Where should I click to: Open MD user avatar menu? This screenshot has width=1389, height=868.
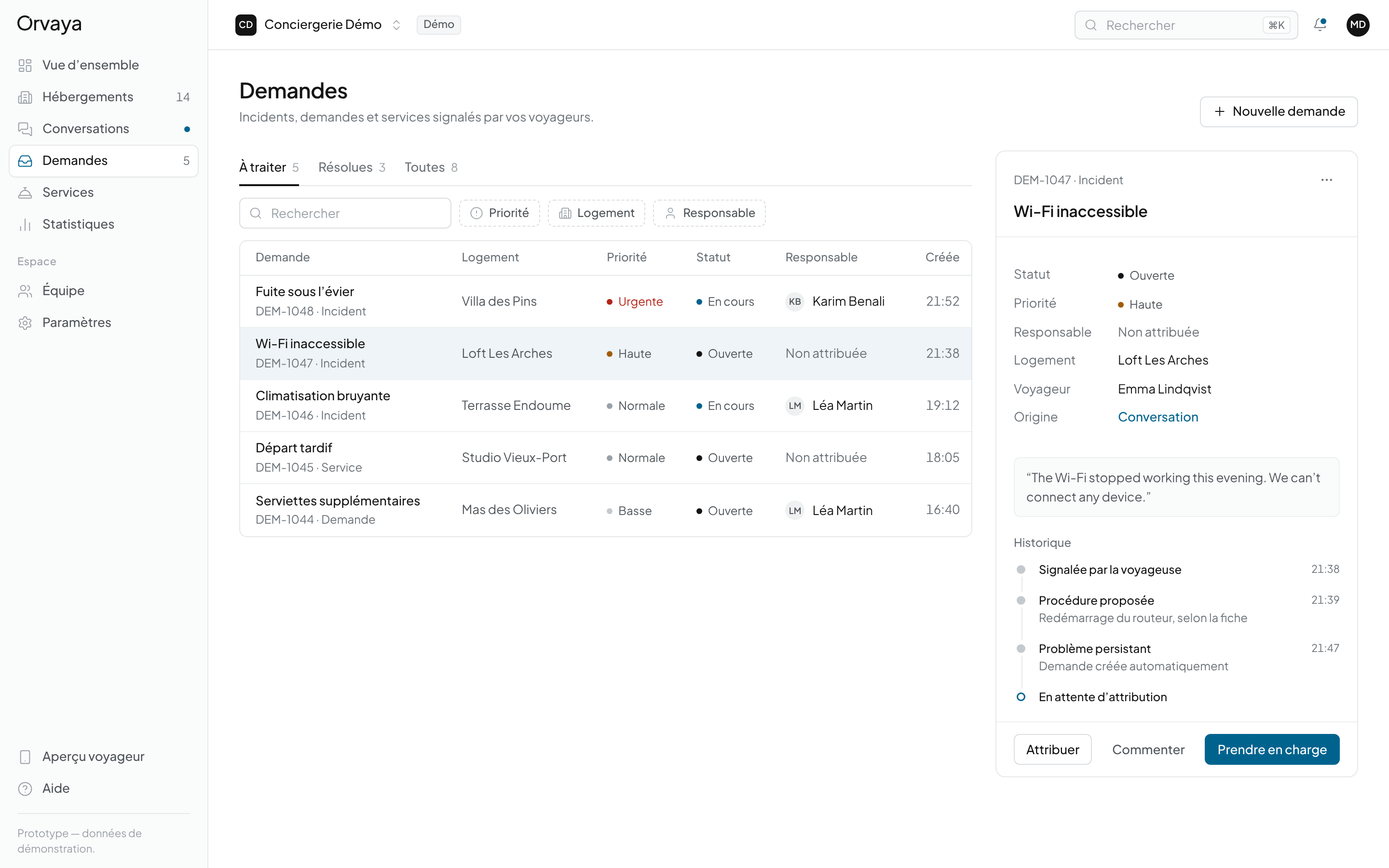tap(1358, 25)
